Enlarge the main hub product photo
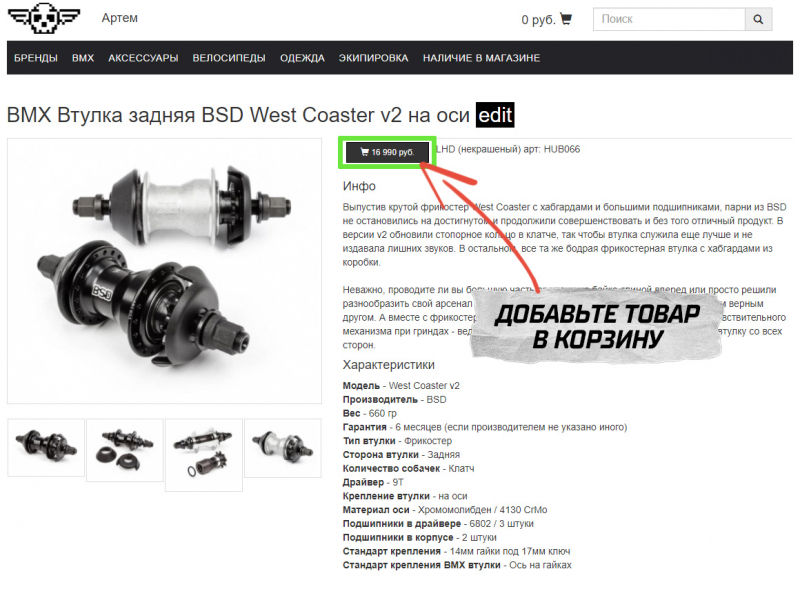 tap(164, 271)
